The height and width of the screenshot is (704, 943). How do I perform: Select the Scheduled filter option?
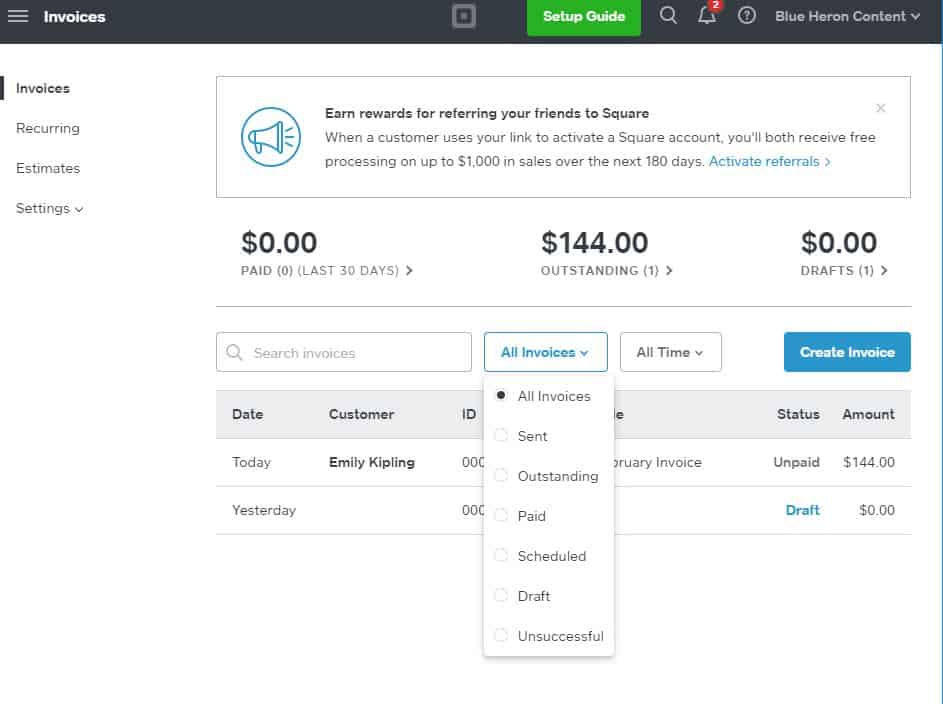[541, 556]
